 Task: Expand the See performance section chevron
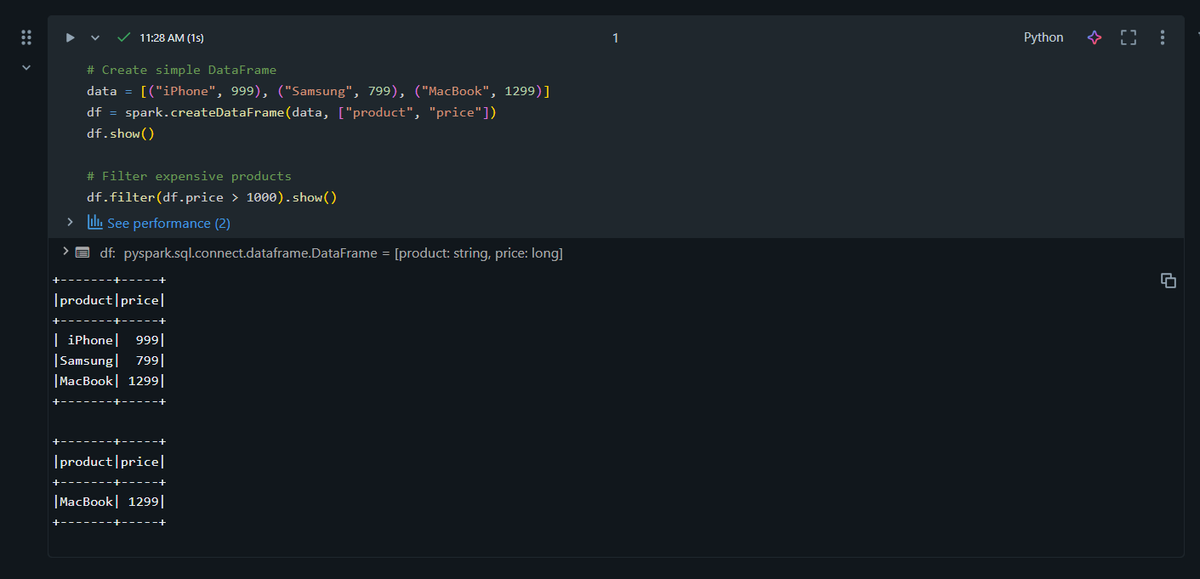tap(70, 222)
